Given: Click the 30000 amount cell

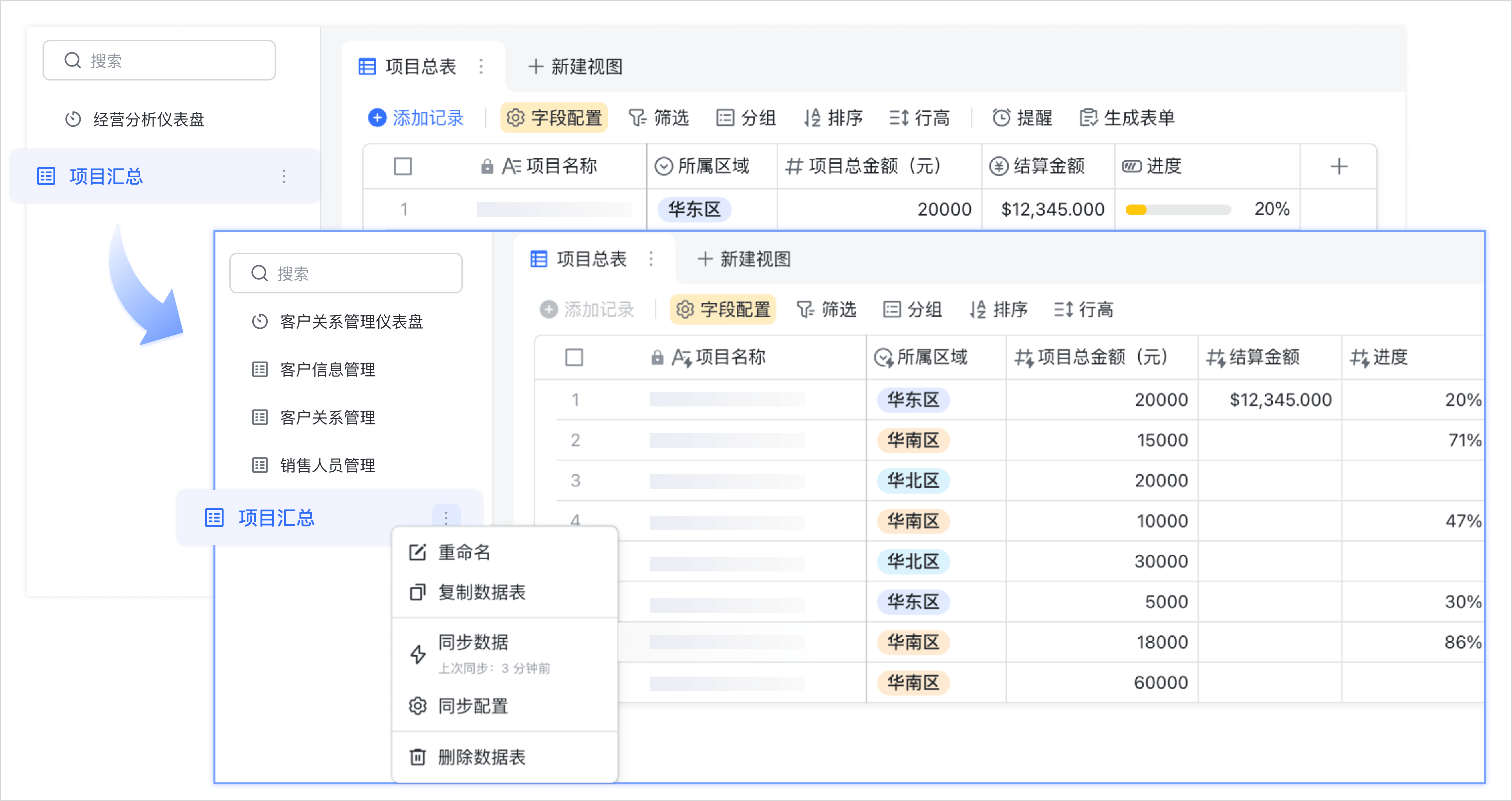Looking at the screenshot, I should coord(1102,561).
